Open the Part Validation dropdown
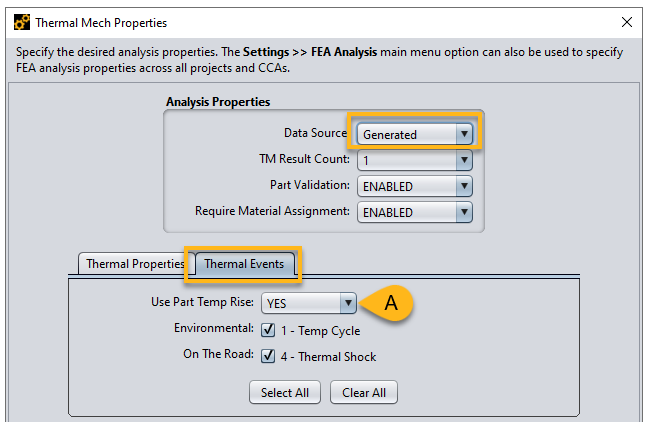 pos(415,186)
